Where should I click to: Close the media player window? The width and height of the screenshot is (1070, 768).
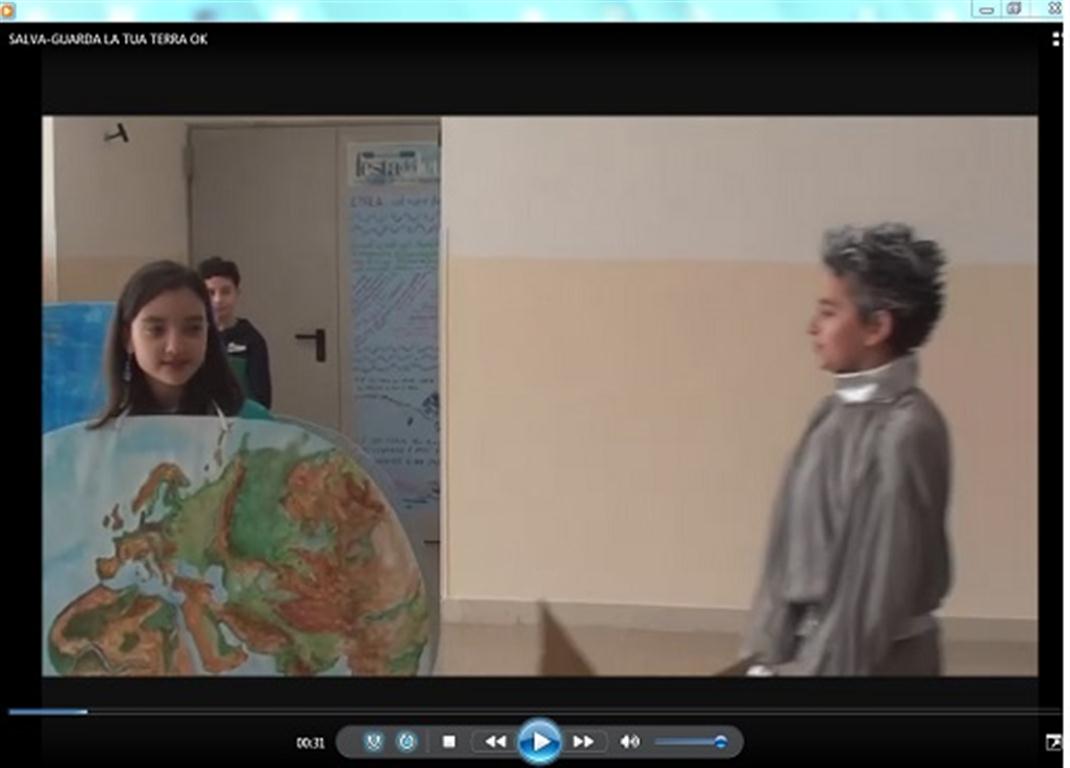(1053, 9)
